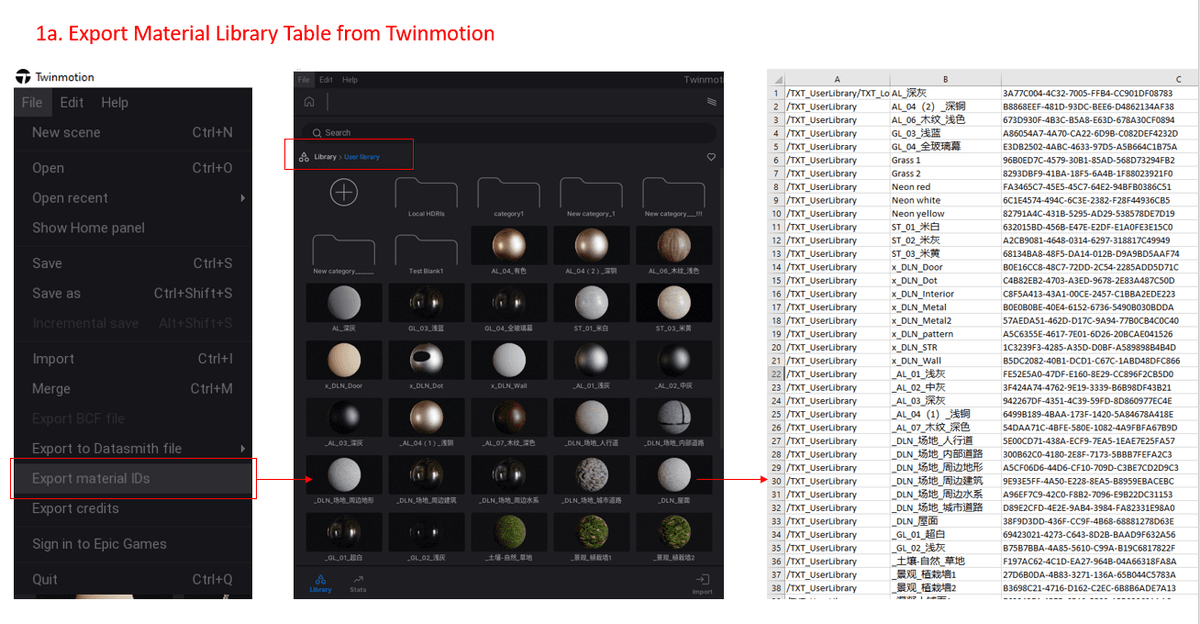
Task: Select row 22 header in the spreadsheet
Action: click(775, 374)
